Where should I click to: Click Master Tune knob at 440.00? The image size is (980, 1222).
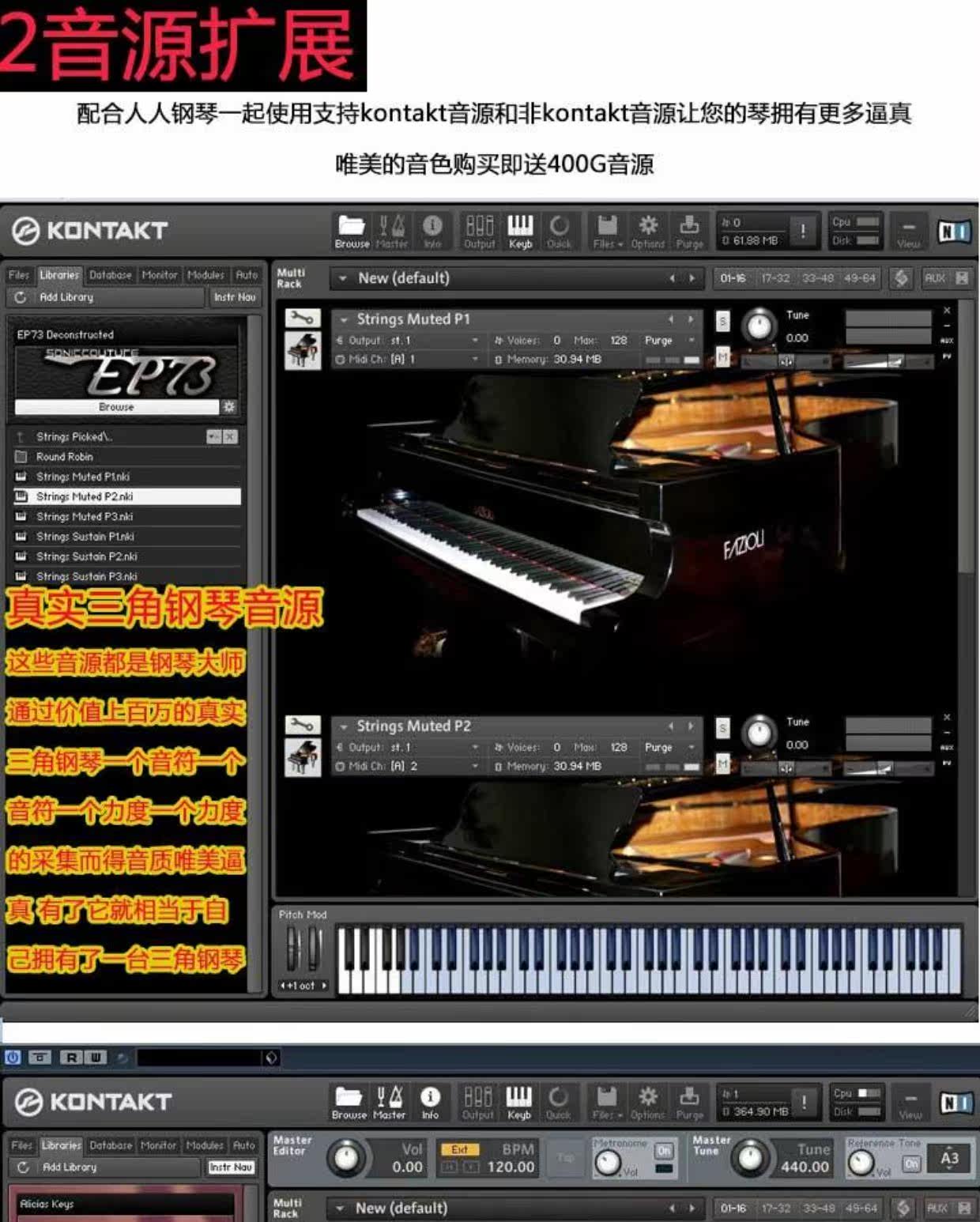tap(749, 1159)
